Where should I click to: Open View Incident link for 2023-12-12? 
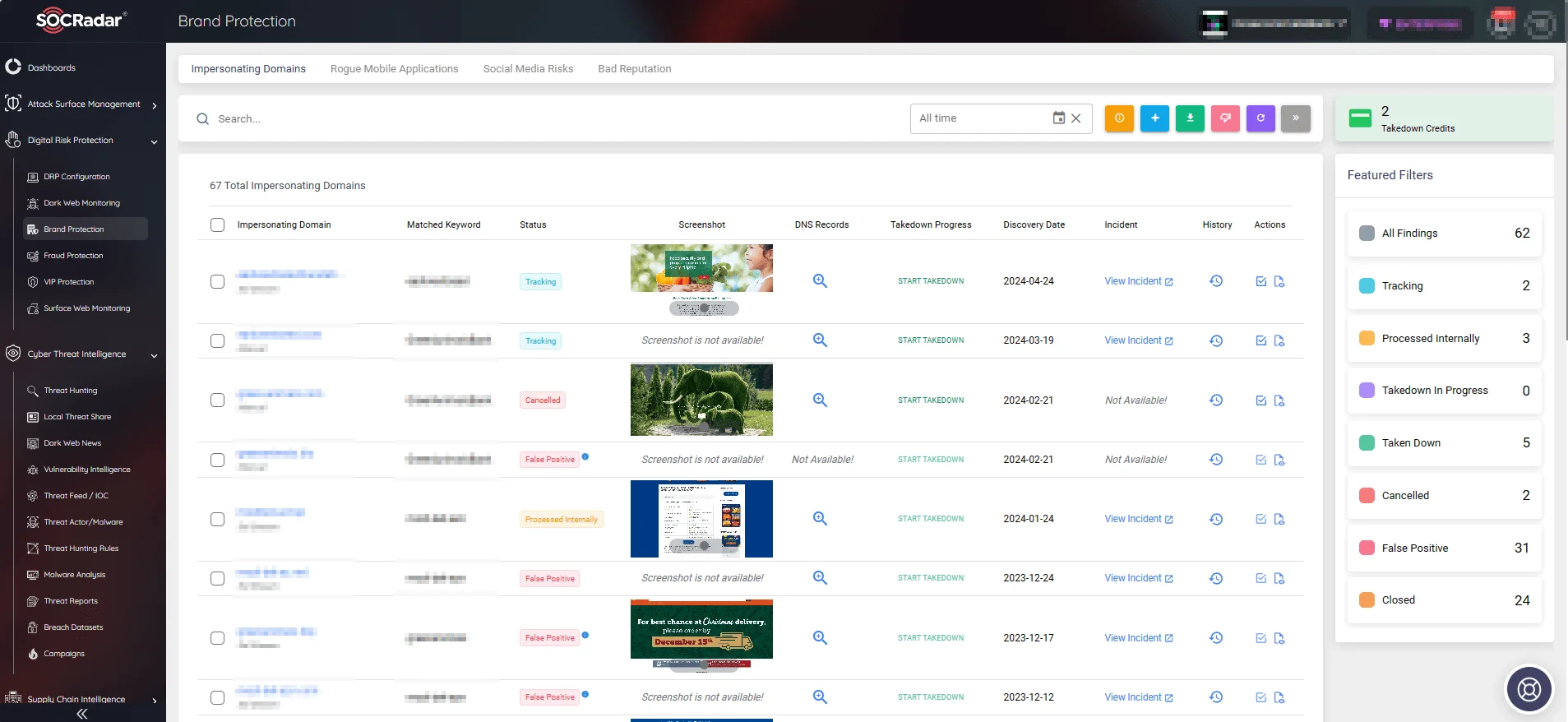click(1138, 697)
